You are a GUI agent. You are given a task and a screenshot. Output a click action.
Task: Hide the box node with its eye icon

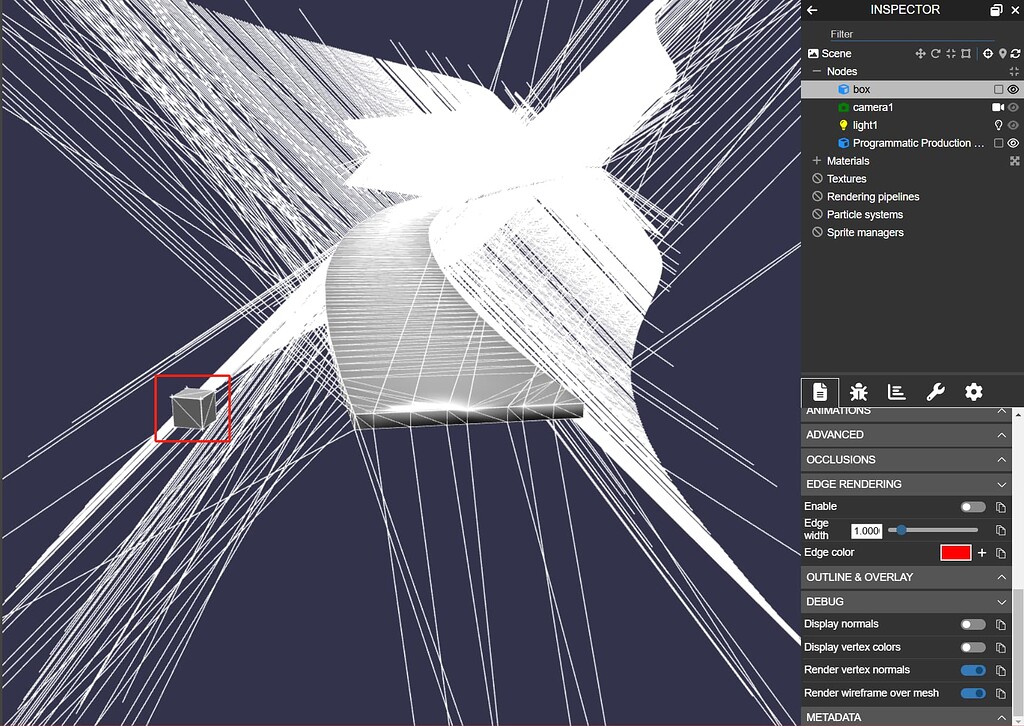pyautogui.click(x=1013, y=89)
